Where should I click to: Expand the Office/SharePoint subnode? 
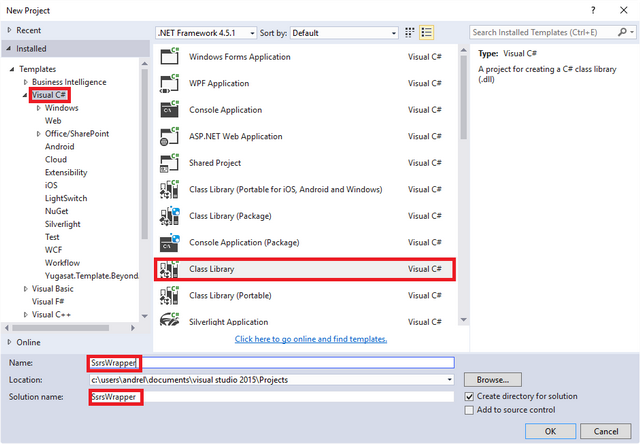click(39, 134)
